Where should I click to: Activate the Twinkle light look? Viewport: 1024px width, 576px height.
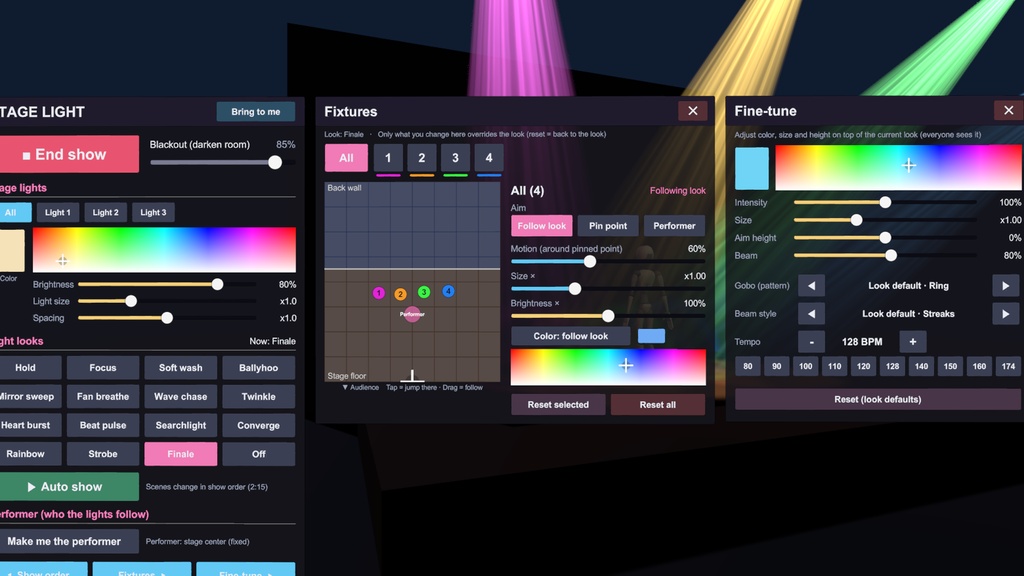(x=259, y=396)
